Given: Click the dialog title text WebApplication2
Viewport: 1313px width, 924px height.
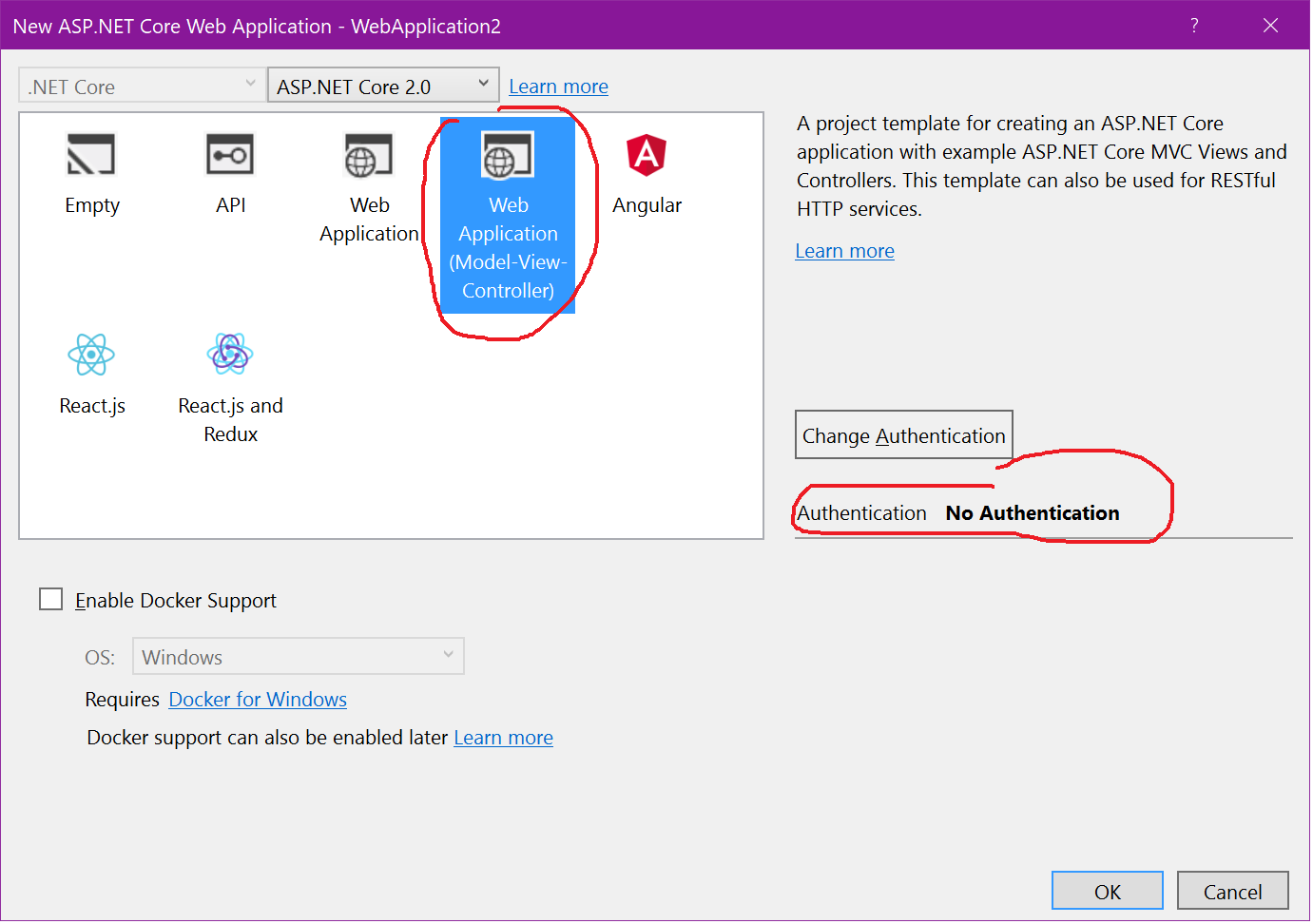Looking at the screenshot, I should [426, 27].
